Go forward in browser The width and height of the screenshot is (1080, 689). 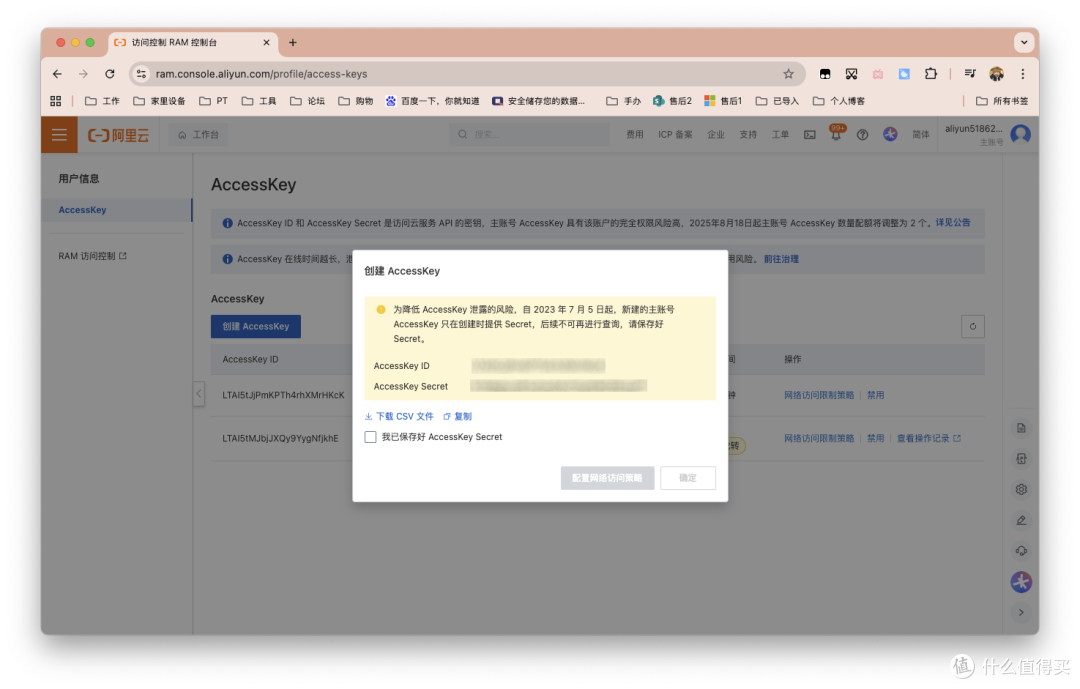pos(83,74)
